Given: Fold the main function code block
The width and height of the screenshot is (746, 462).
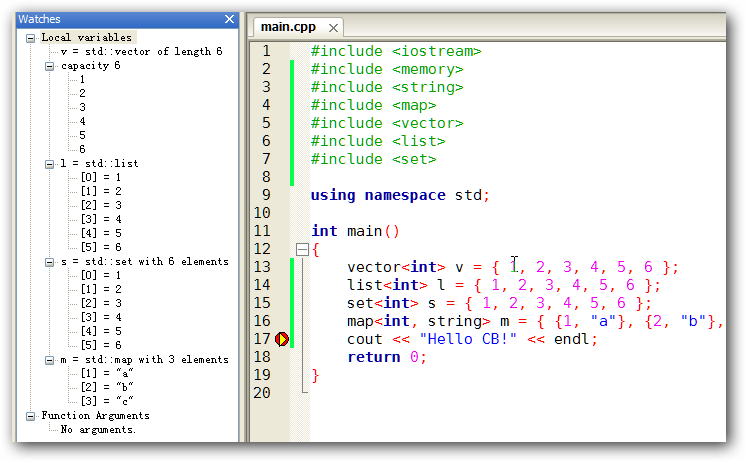Looking at the screenshot, I should 302,249.
